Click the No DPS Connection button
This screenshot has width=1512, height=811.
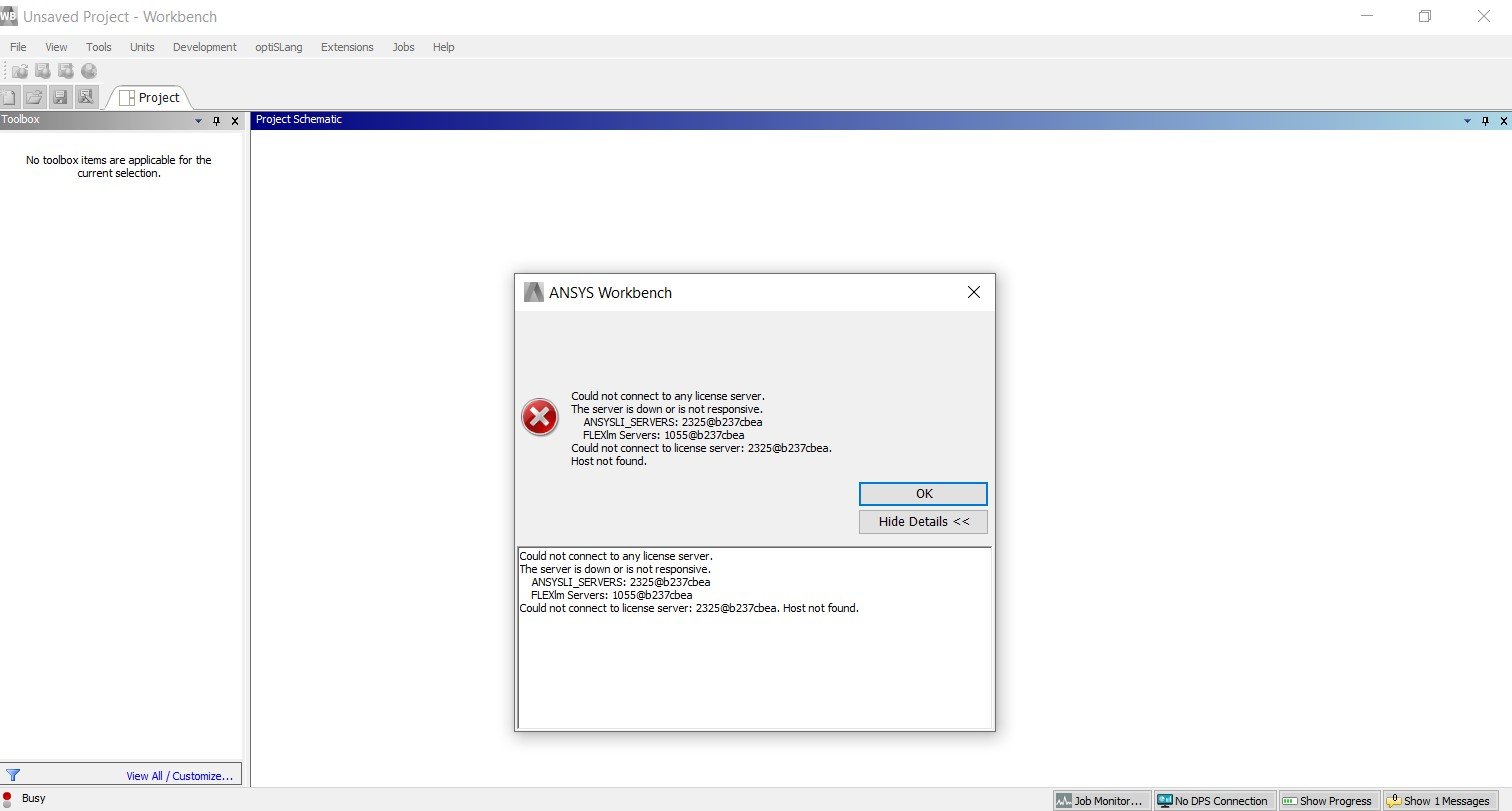point(1214,800)
